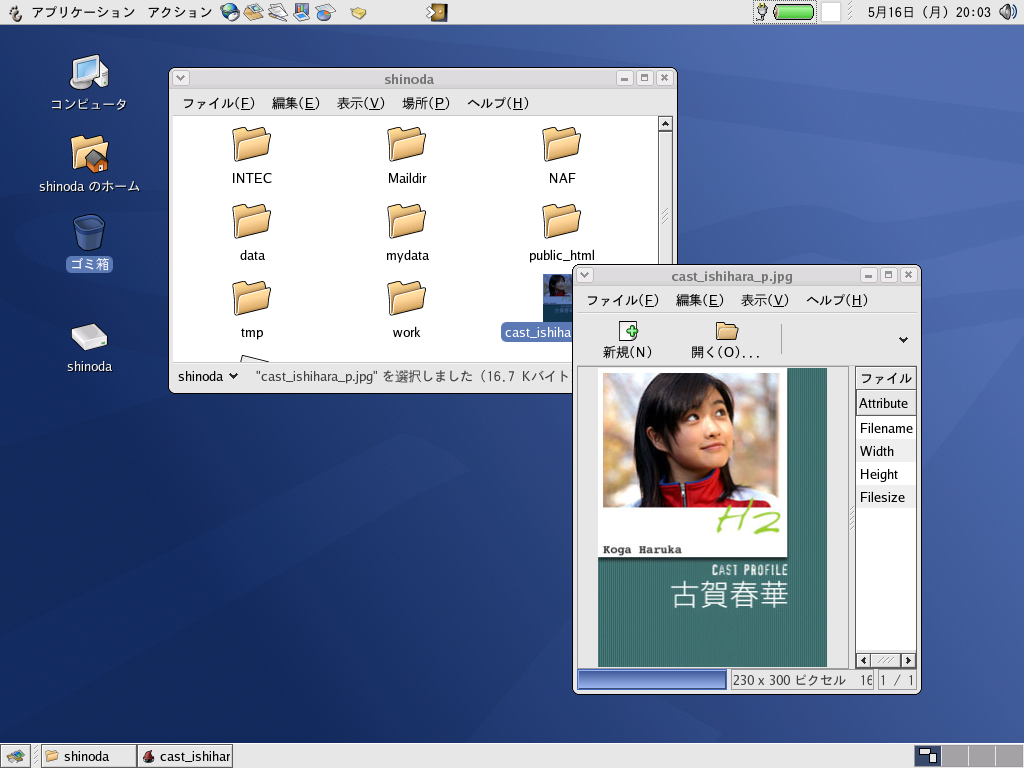Image resolution: width=1024 pixels, height=768 pixels.
Task: Click the 230 x 300 ピクセル status text
Action: click(789, 680)
